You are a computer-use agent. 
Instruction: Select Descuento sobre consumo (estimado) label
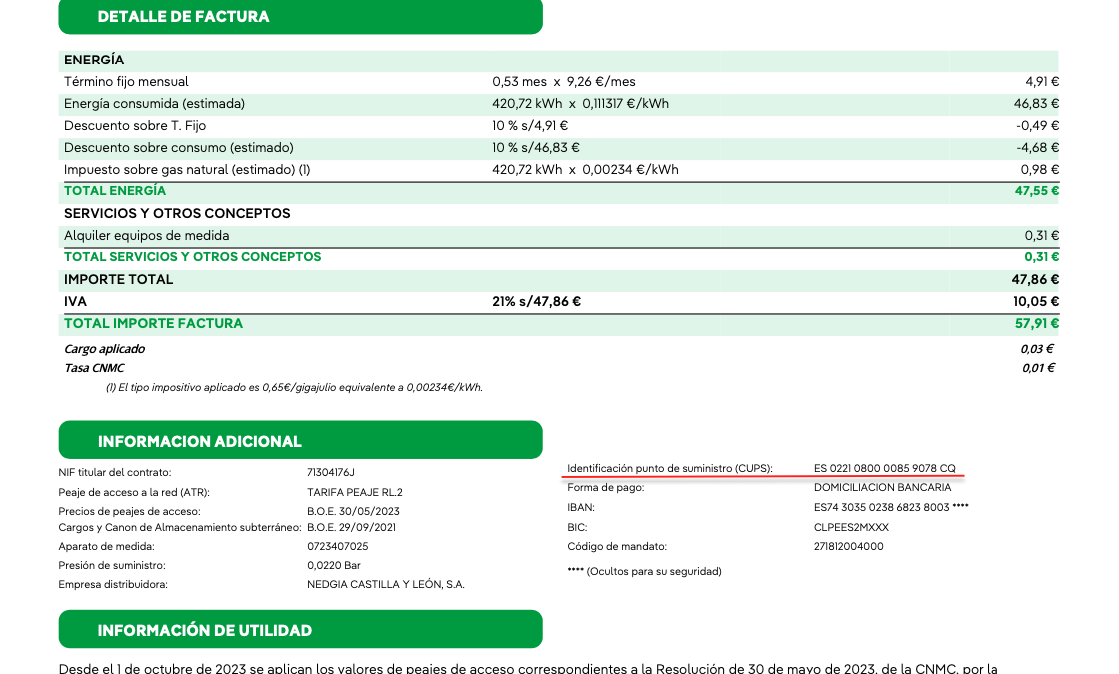[178, 148]
